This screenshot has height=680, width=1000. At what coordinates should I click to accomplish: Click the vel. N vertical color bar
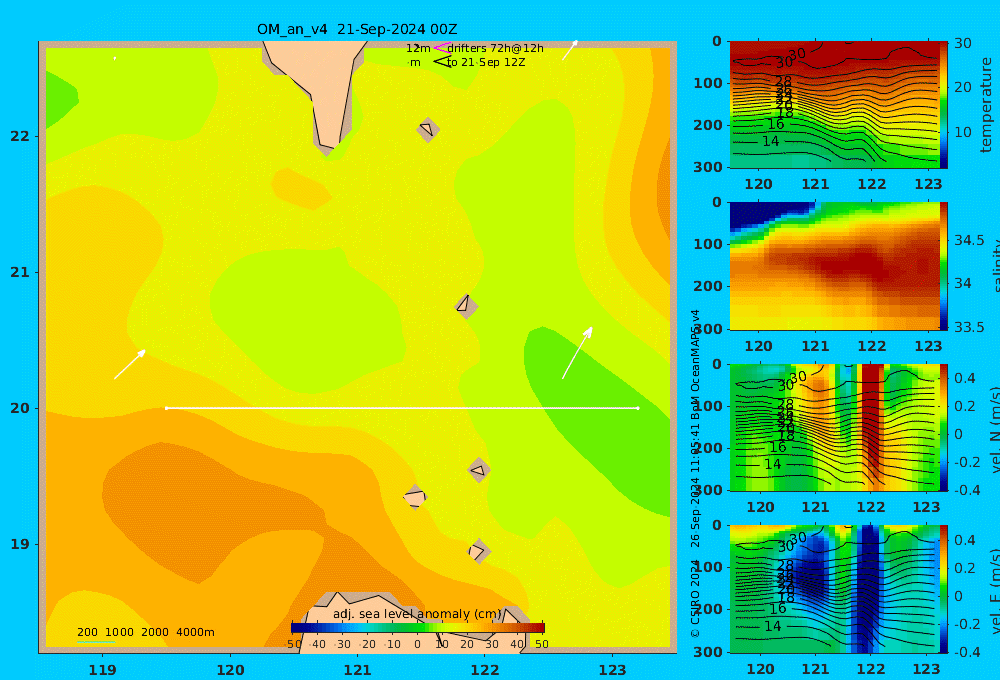point(944,427)
